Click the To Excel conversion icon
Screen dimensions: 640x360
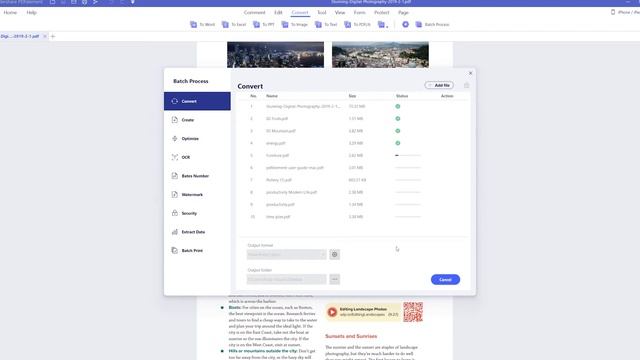(x=234, y=24)
